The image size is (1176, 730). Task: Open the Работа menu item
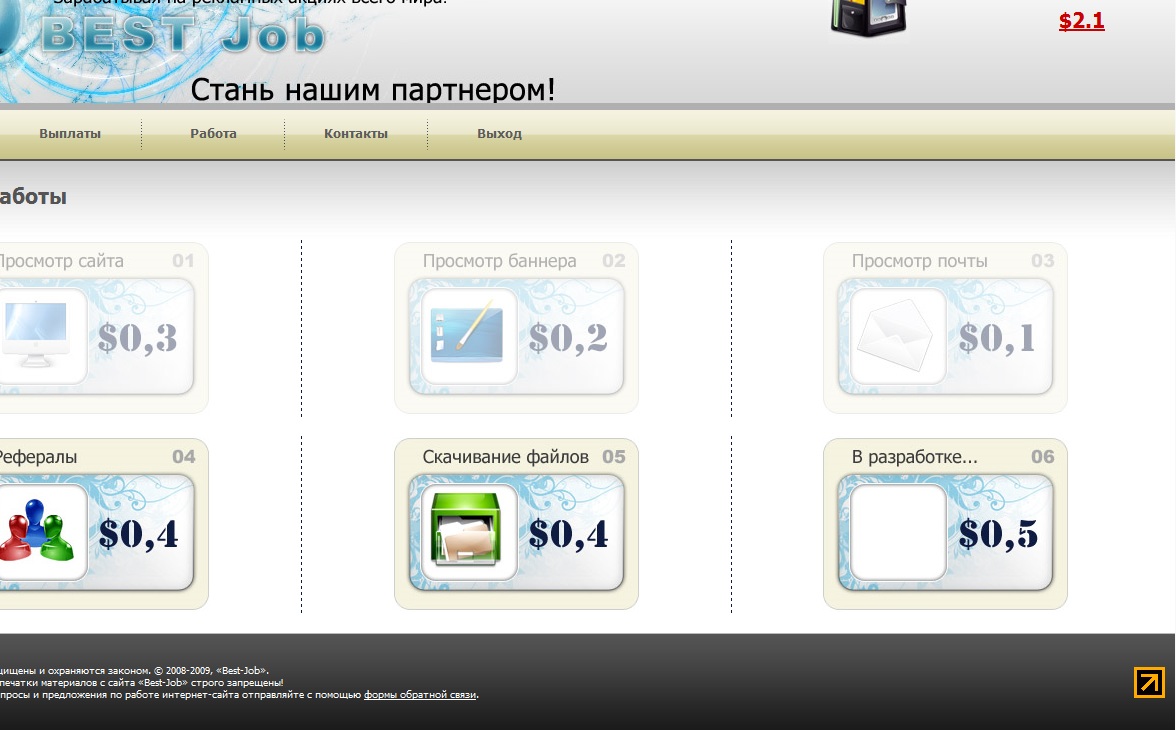click(x=213, y=134)
